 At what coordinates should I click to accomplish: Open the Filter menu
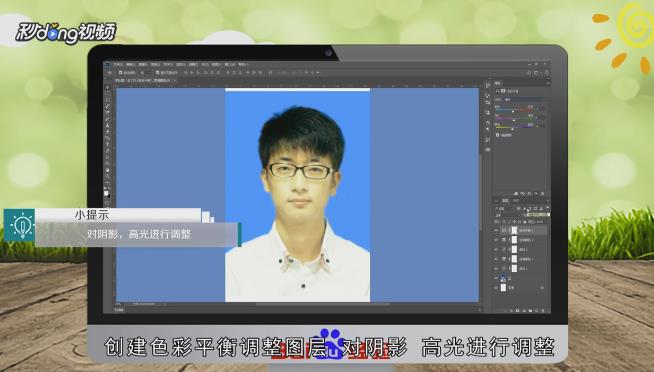pyautogui.click(x=194, y=65)
